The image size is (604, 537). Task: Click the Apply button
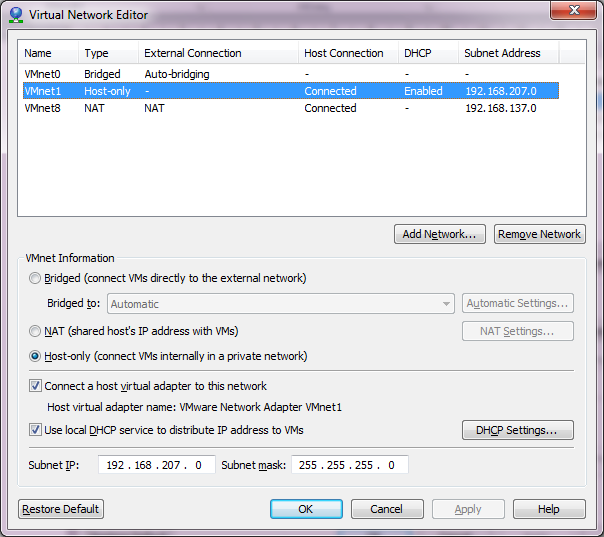tap(468, 509)
